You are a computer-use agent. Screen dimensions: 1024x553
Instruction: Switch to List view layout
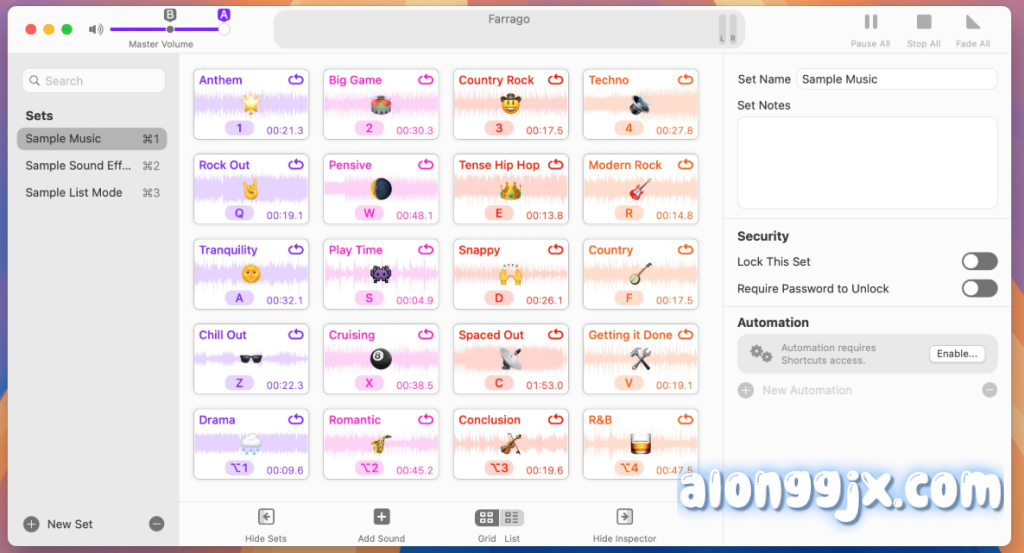click(x=512, y=518)
